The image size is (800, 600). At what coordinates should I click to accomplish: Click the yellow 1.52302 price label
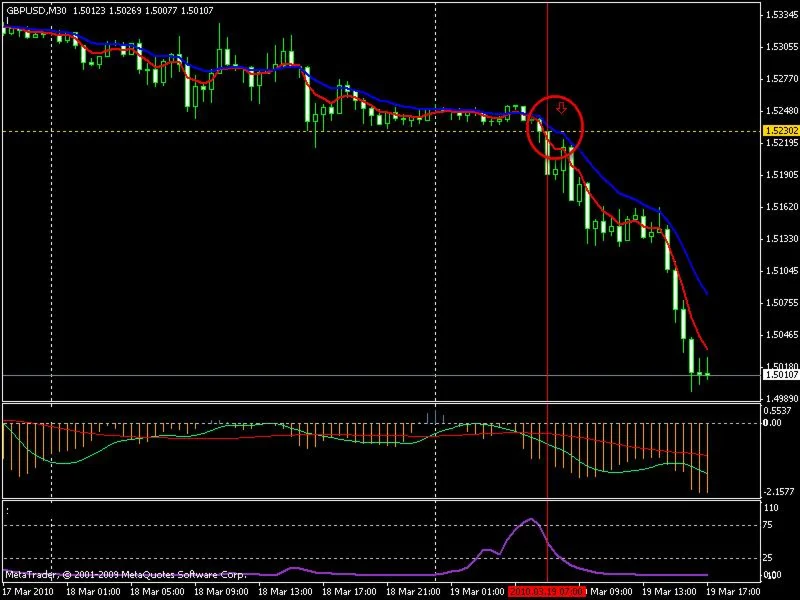781,131
